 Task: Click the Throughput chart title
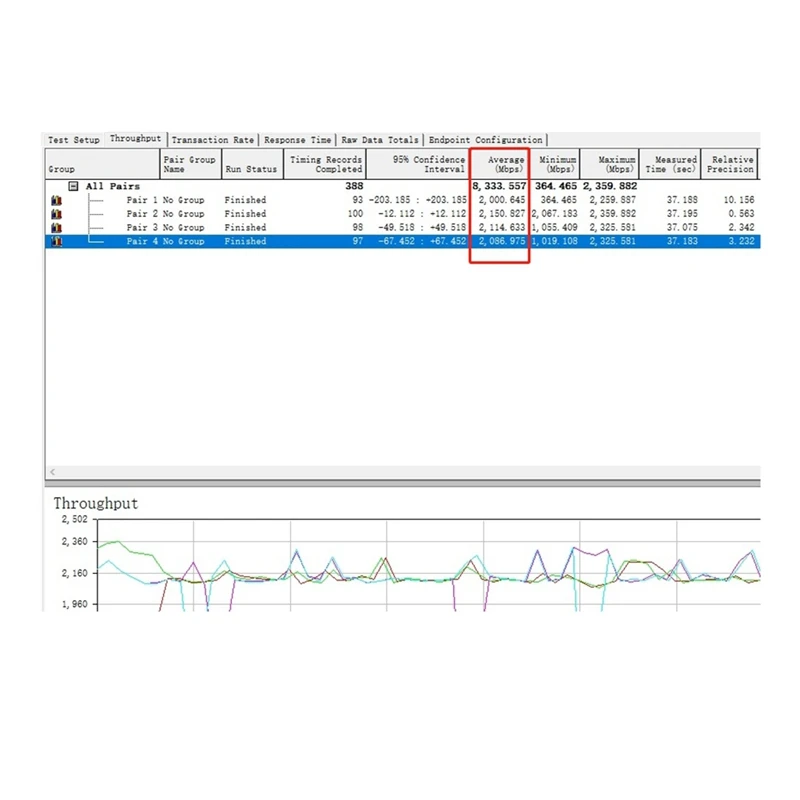coord(96,504)
